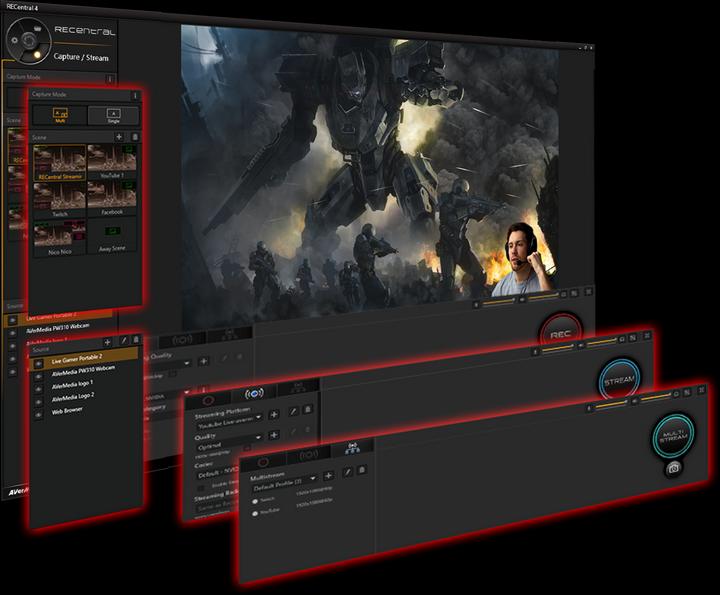Select RECentral Streamer scene thumbnail
720x595 pixels.
60,163
